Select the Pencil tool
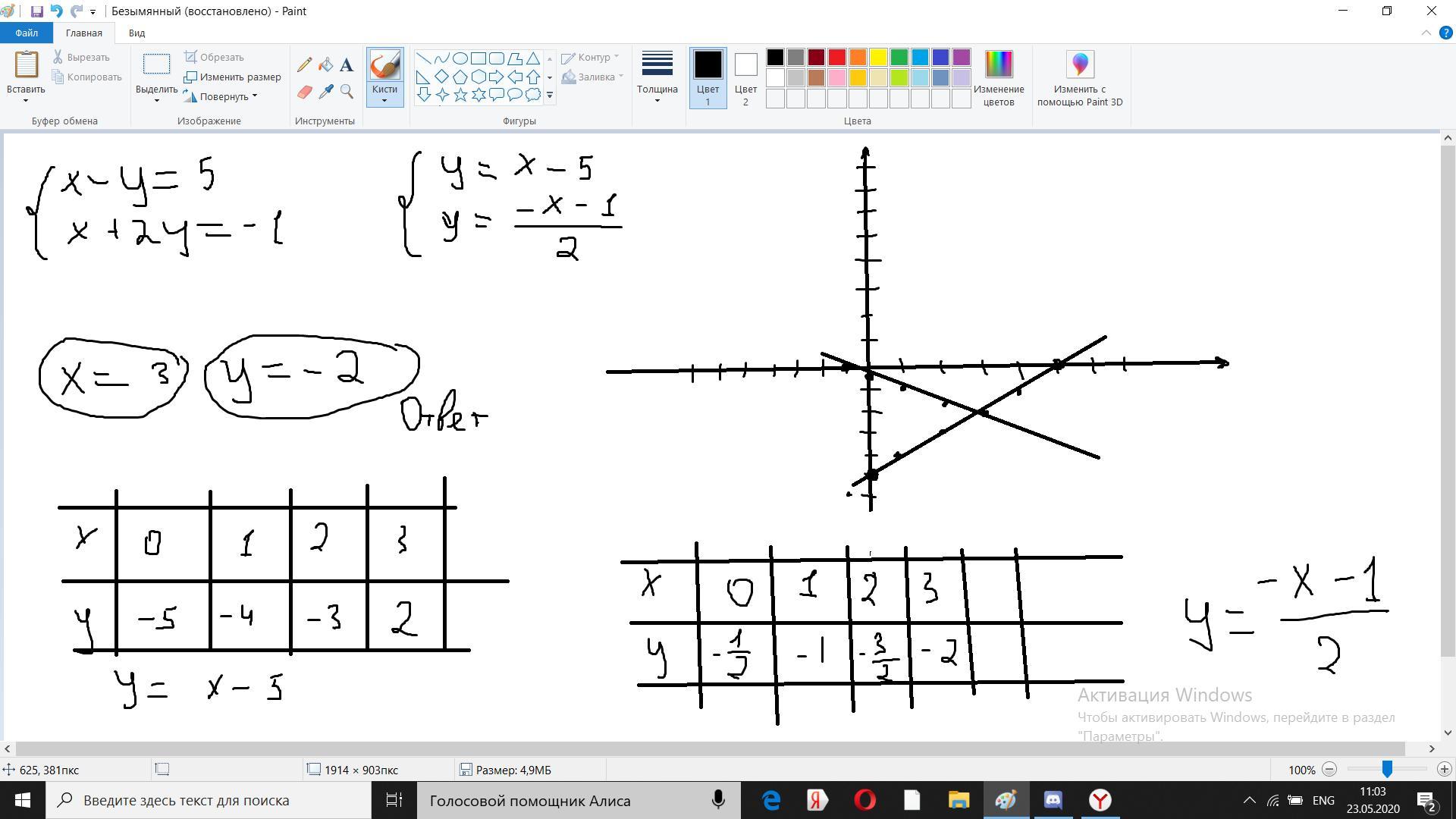This screenshot has width=1456, height=819. (x=305, y=65)
